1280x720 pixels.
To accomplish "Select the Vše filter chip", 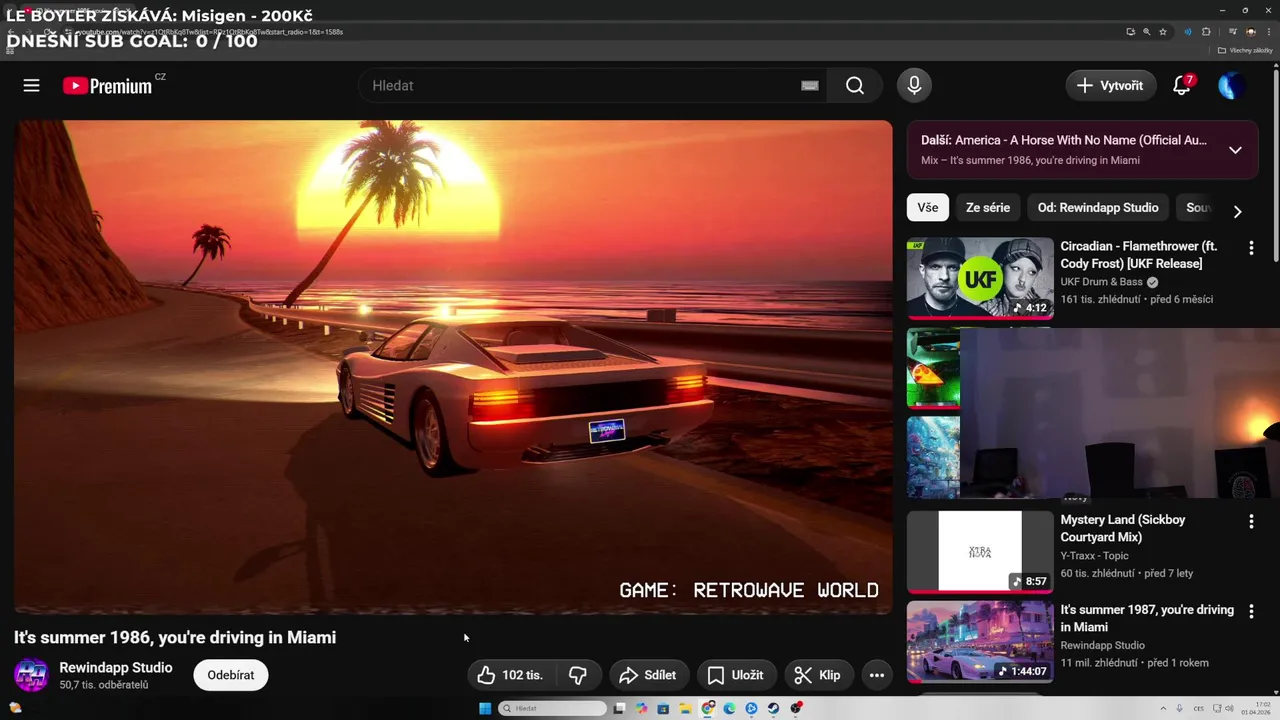I will 927,208.
